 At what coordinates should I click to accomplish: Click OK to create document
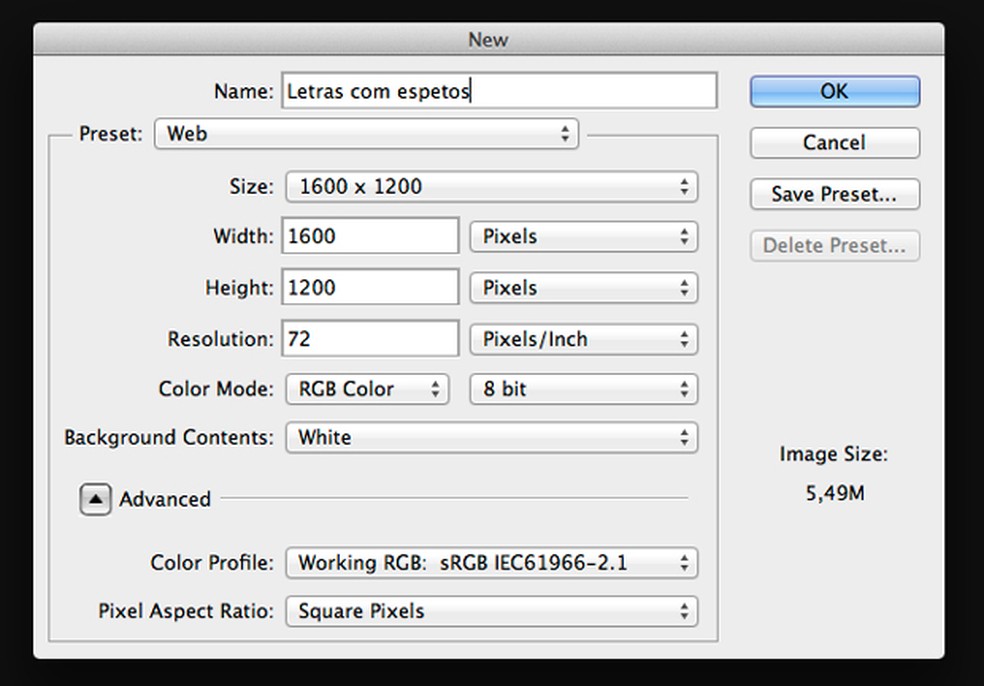(x=834, y=91)
